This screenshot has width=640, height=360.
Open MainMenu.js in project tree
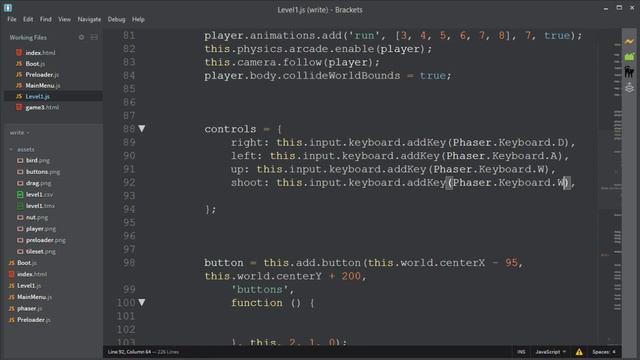[x=34, y=297]
